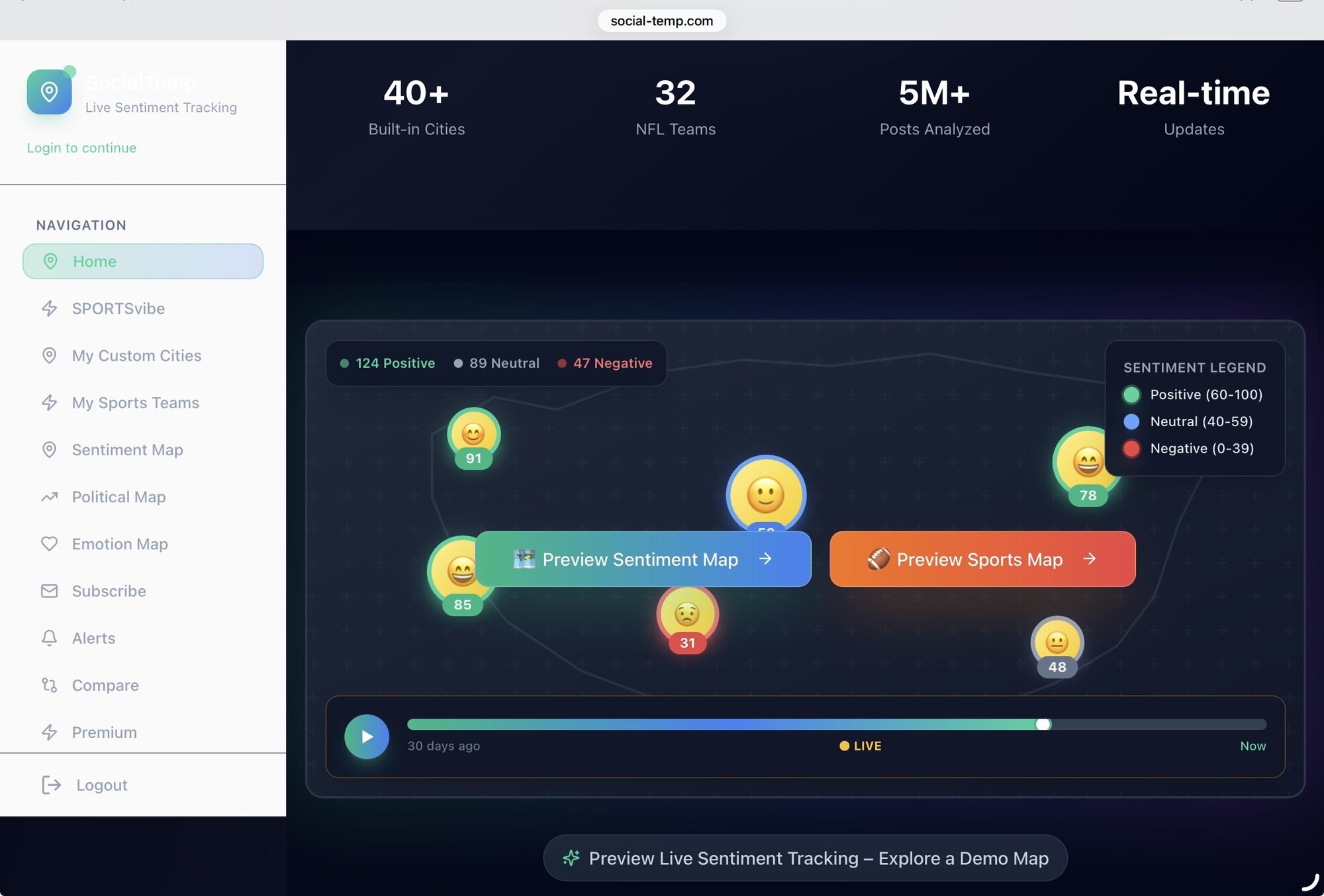
Task: Click the Login to continue link
Action: (81, 148)
